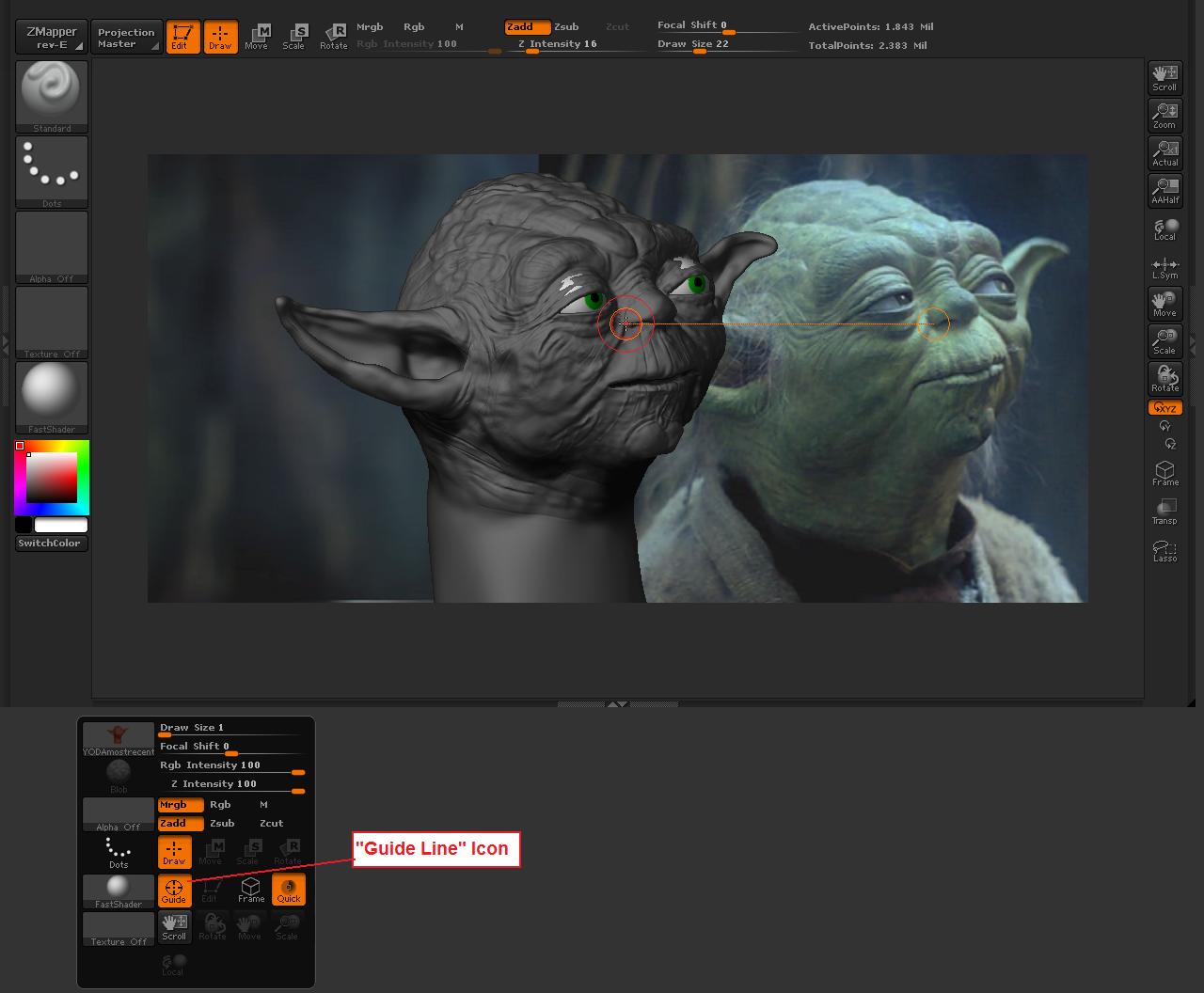Screen dimensions: 1204x993
Task: Switch rotation to Z axis only
Action: (x=1170, y=443)
